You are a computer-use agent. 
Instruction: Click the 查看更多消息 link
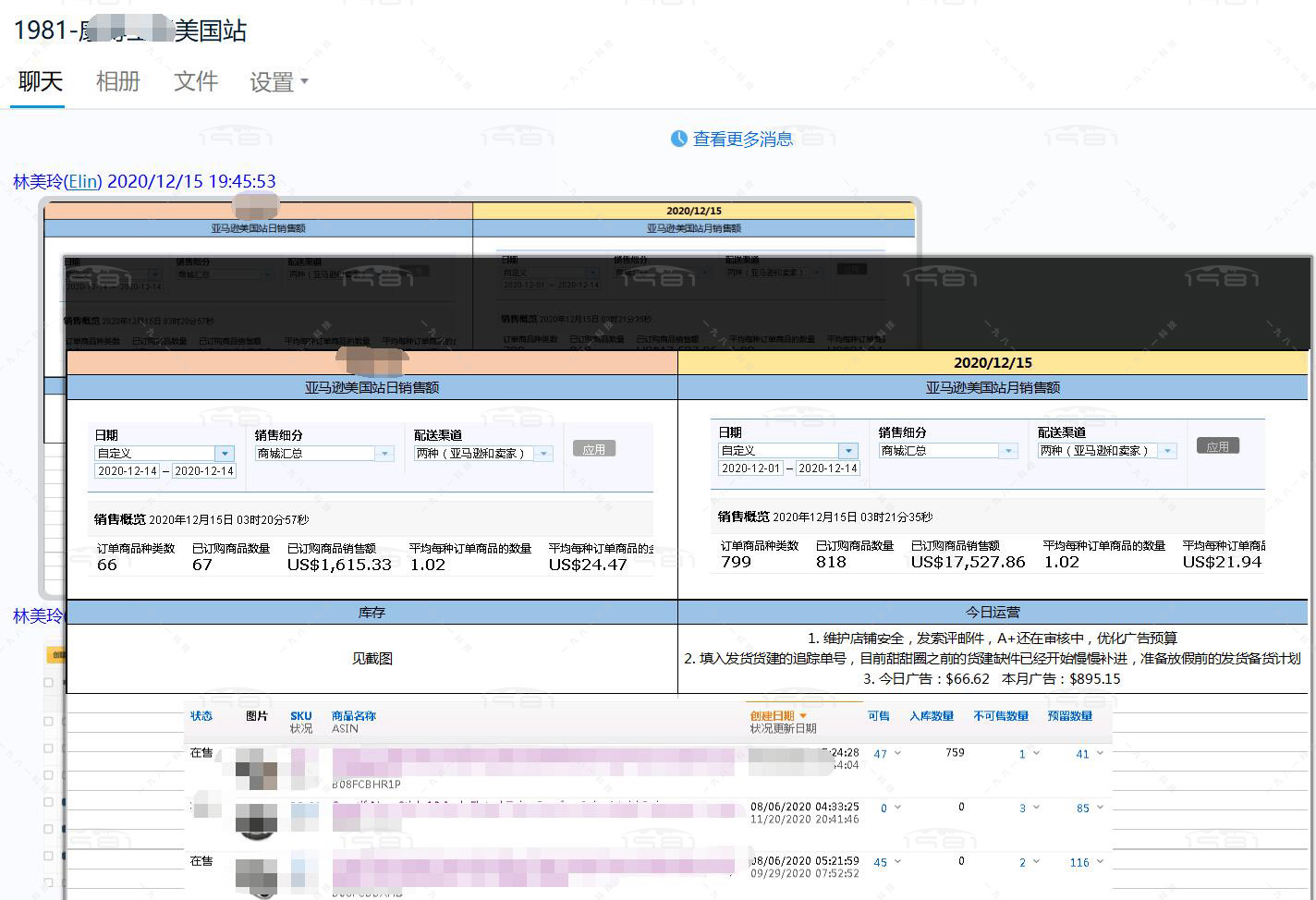coord(743,139)
